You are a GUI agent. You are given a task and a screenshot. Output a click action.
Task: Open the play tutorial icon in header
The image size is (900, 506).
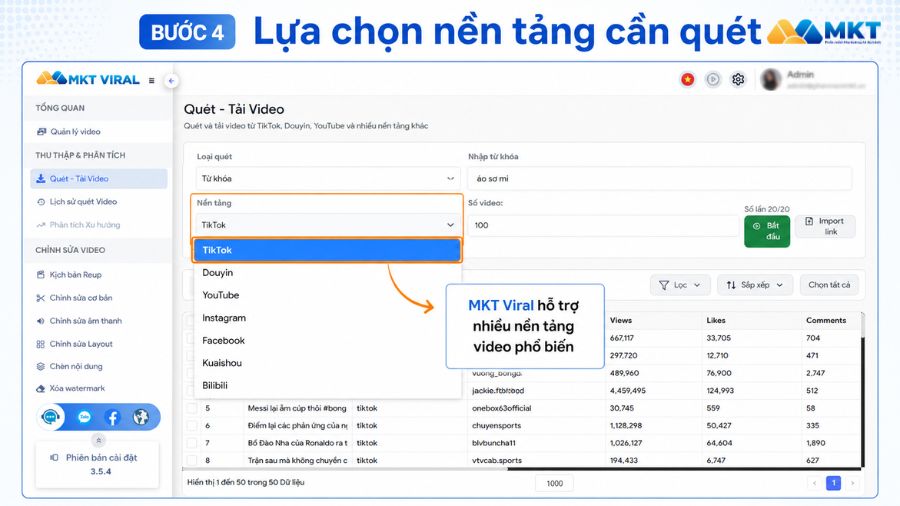pyautogui.click(x=712, y=79)
